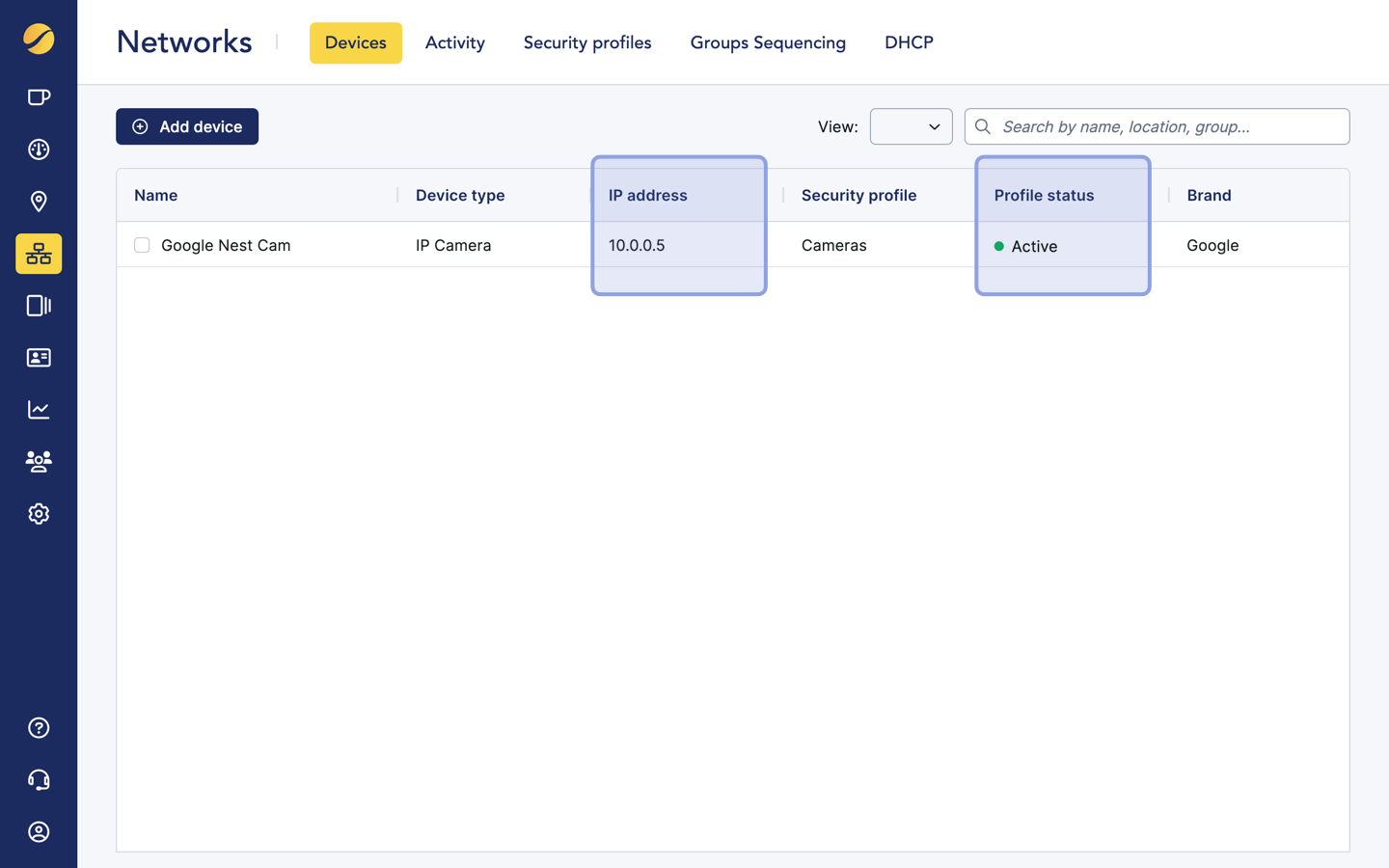Open the ID card sidebar icon
The height and width of the screenshot is (868, 1389).
click(39, 358)
